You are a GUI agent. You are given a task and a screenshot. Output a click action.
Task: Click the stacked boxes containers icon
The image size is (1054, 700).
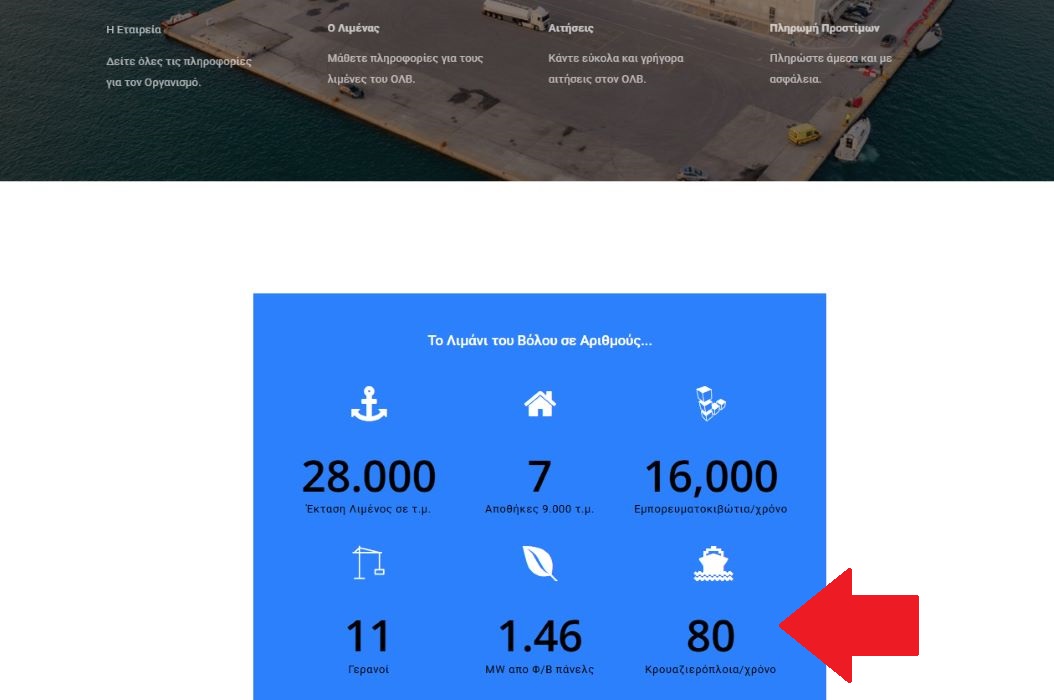(711, 403)
